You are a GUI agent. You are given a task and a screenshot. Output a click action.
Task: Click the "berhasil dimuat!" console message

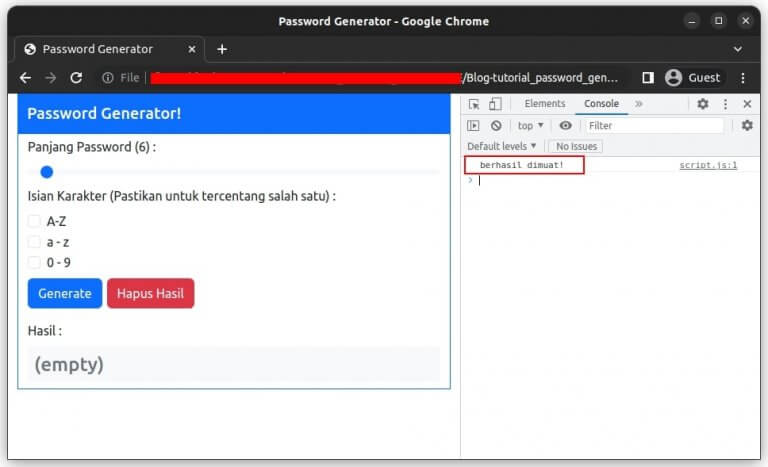coord(522,165)
